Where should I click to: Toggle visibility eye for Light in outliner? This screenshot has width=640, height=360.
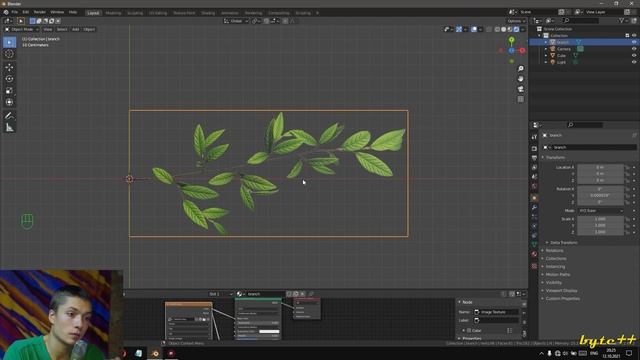coord(634,62)
